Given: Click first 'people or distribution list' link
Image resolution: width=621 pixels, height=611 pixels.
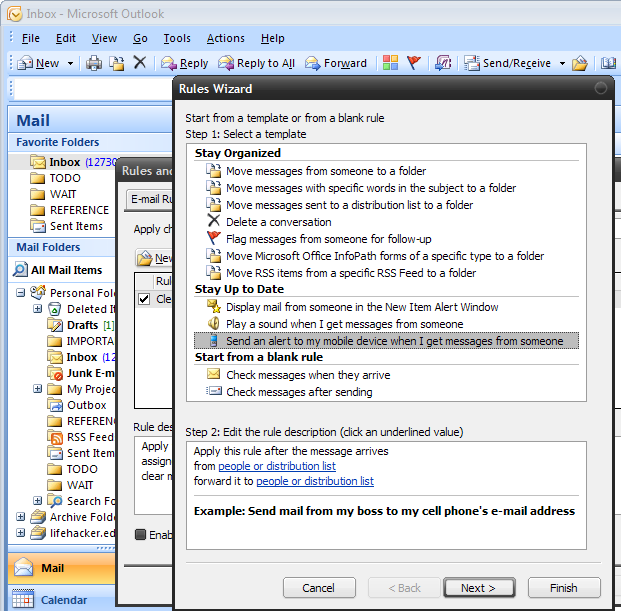Looking at the screenshot, I should pos(277,466).
